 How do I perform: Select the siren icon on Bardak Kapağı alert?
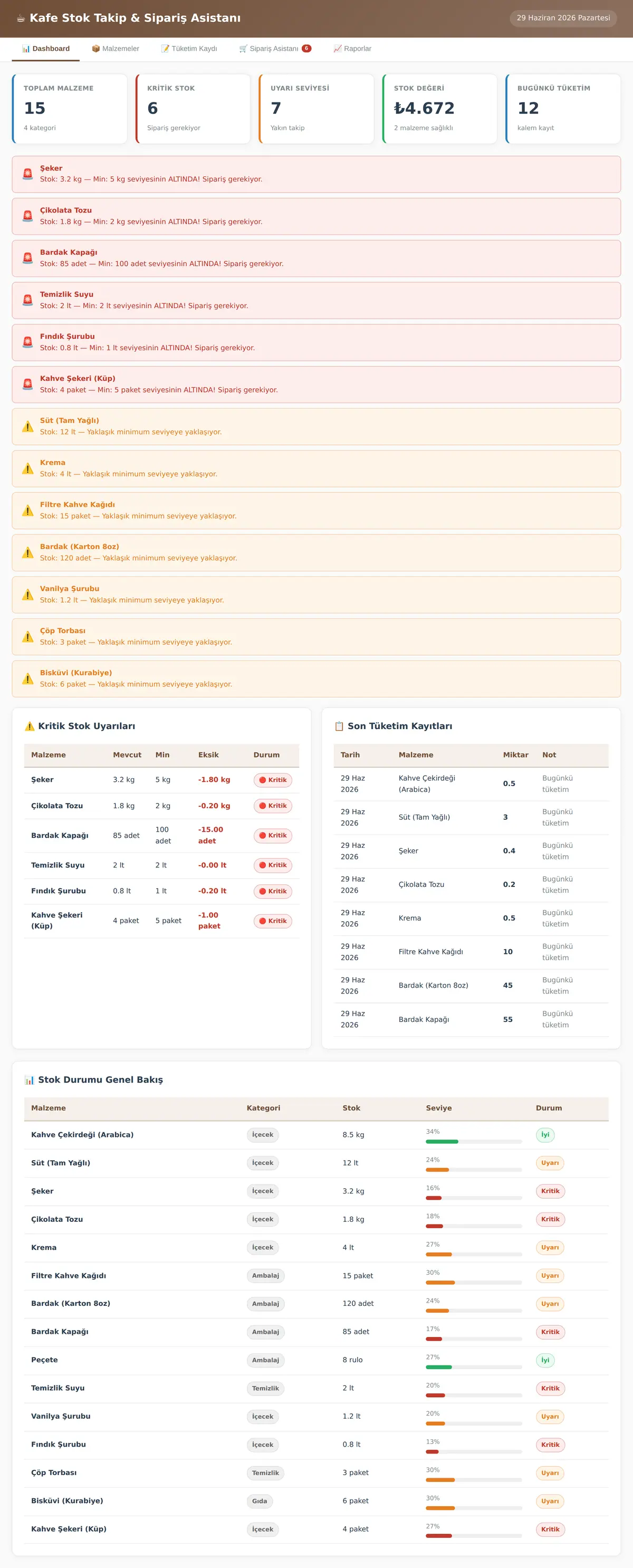tap(27, 258)
